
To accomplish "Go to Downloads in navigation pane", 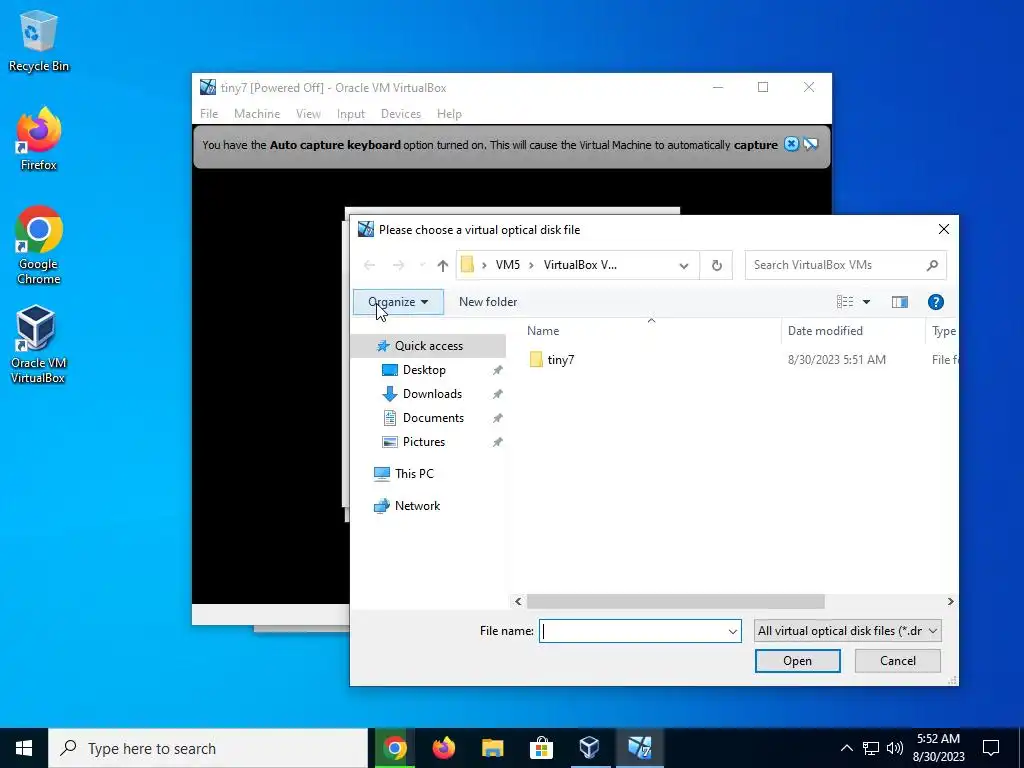I will (432, 394).
